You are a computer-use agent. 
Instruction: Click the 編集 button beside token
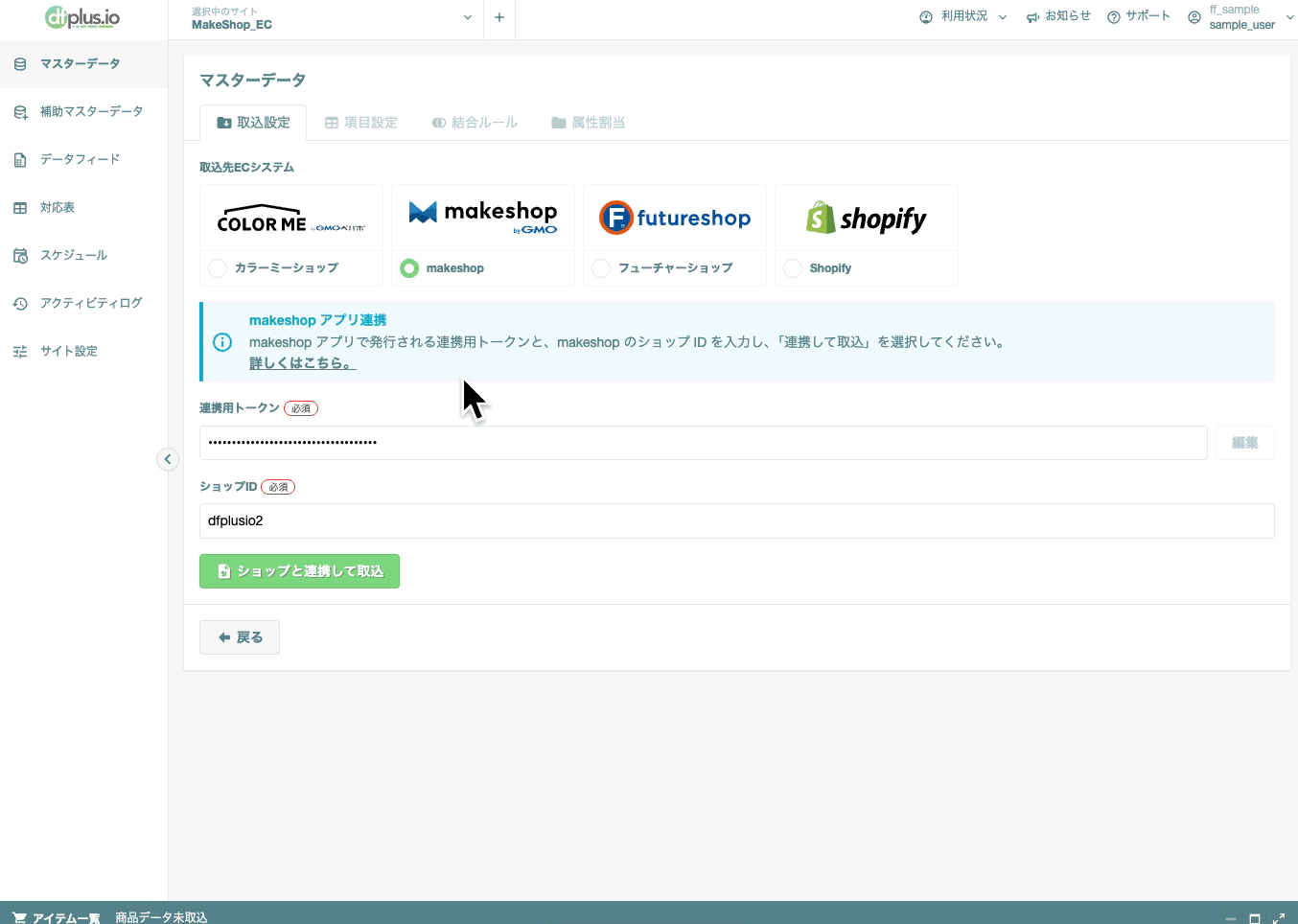click(1245, 443)
